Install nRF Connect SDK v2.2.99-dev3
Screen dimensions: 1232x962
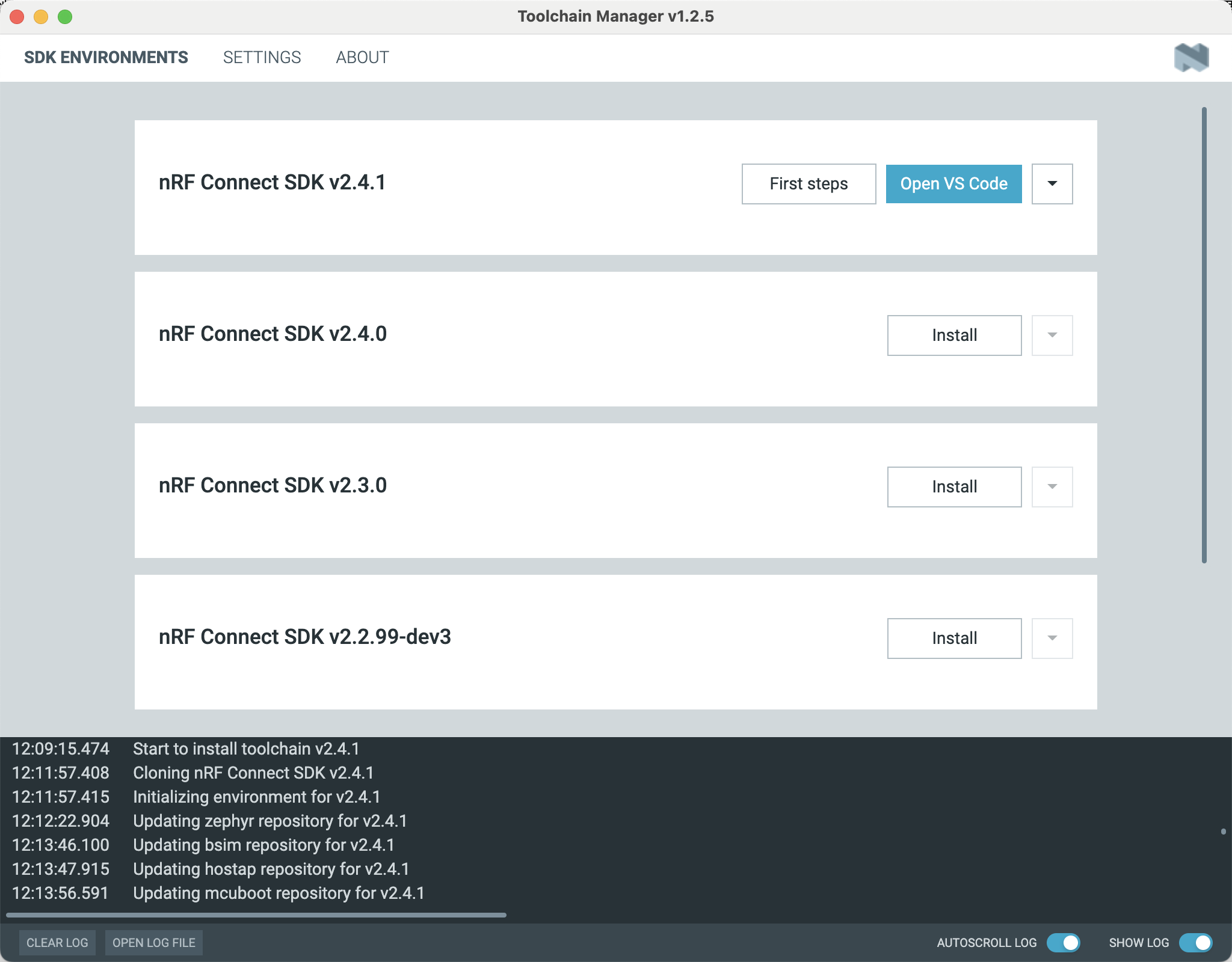pos(954,639)
